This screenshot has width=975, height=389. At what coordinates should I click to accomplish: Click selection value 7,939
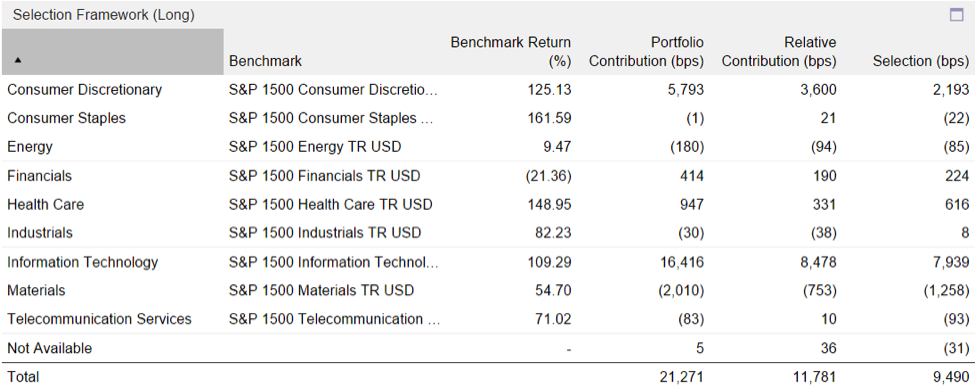pos(951,262)
